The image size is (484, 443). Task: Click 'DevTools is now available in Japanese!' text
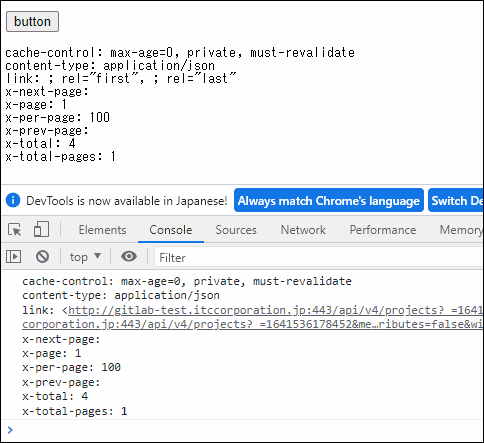(x=127, y=201)
